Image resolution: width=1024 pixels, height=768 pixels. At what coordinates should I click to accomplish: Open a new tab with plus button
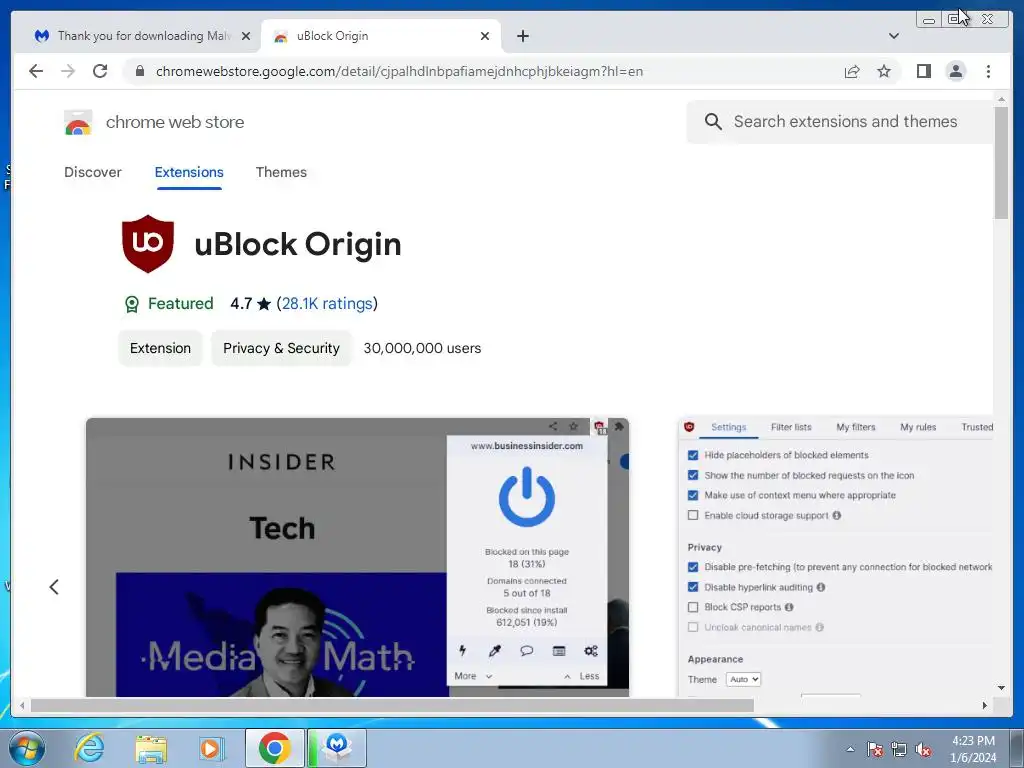click(522, 36)
